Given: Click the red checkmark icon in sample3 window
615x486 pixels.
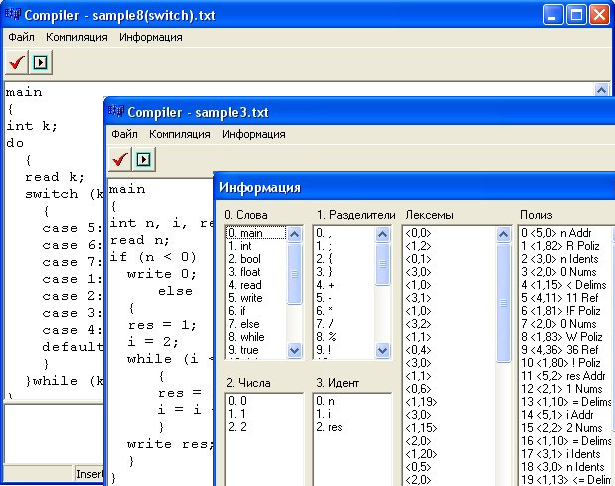Looking at the screenshot, I should click(x=121, y=159).
